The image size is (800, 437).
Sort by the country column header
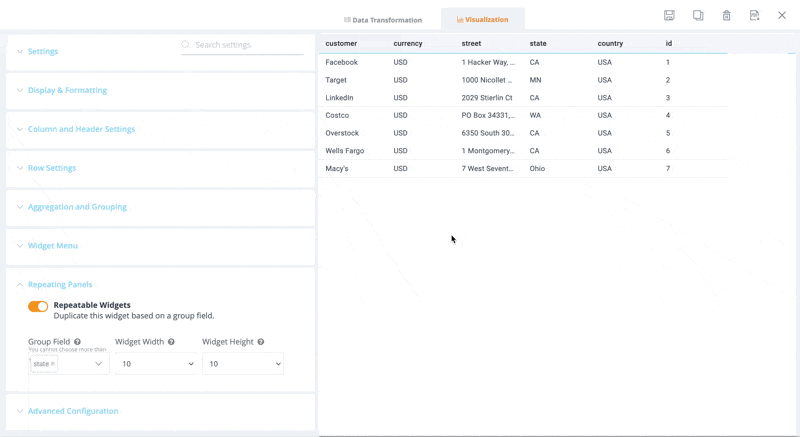pyautogui.click(x=610, y=43)
